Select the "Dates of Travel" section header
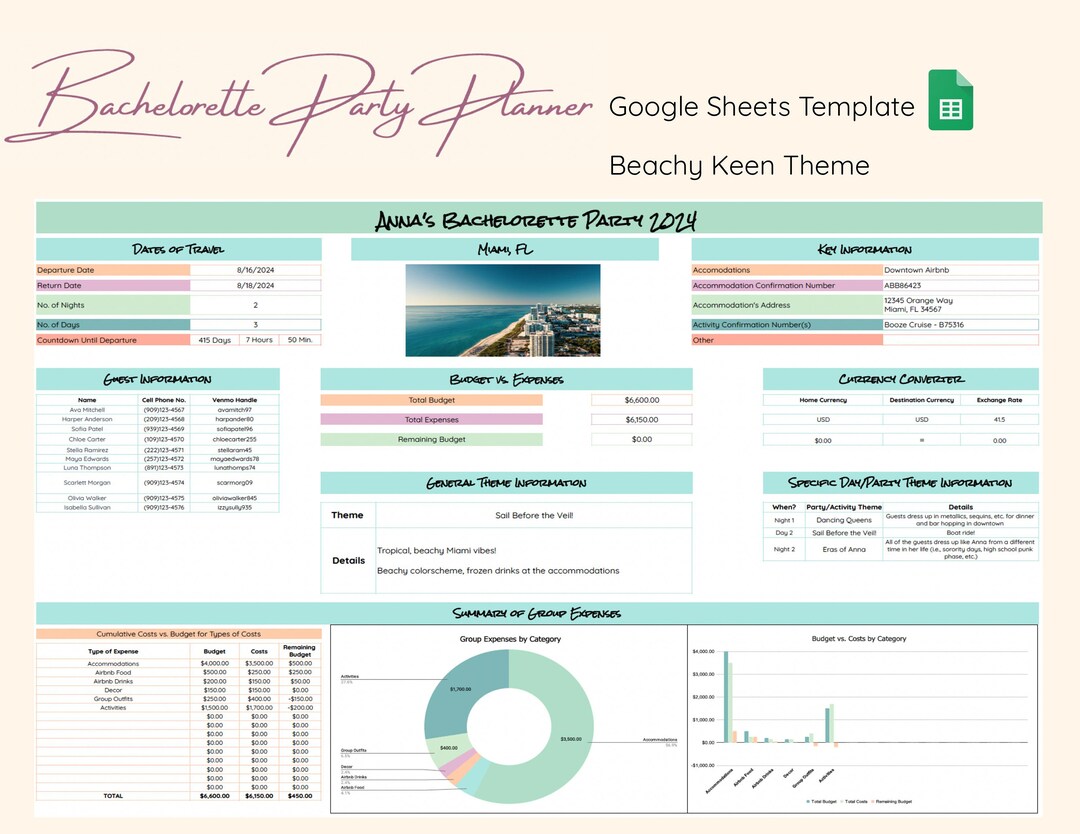The height and width of the screenshot is (834, 1080). (178, 249)
